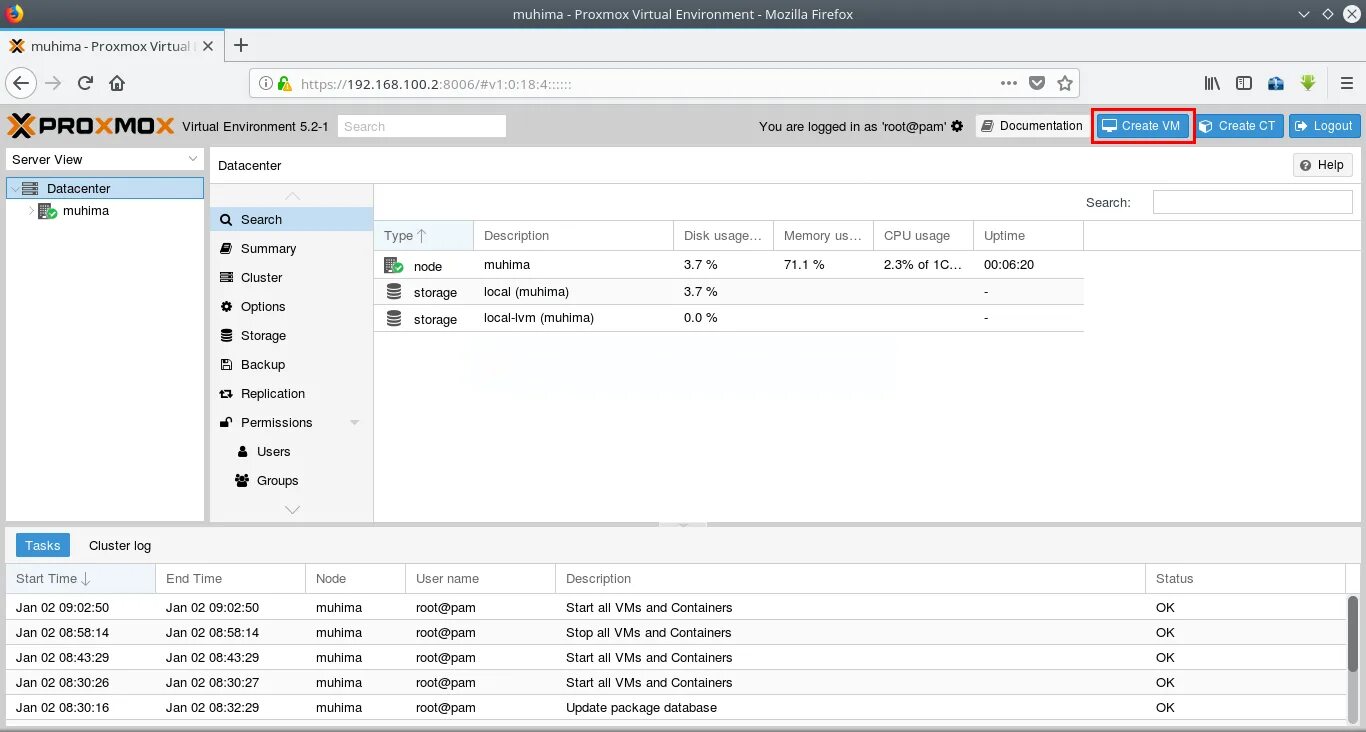This screenshot has height=732, width=1366.
Task: Expand the muhima node tree arrow
Action: (x=31, y=211)
